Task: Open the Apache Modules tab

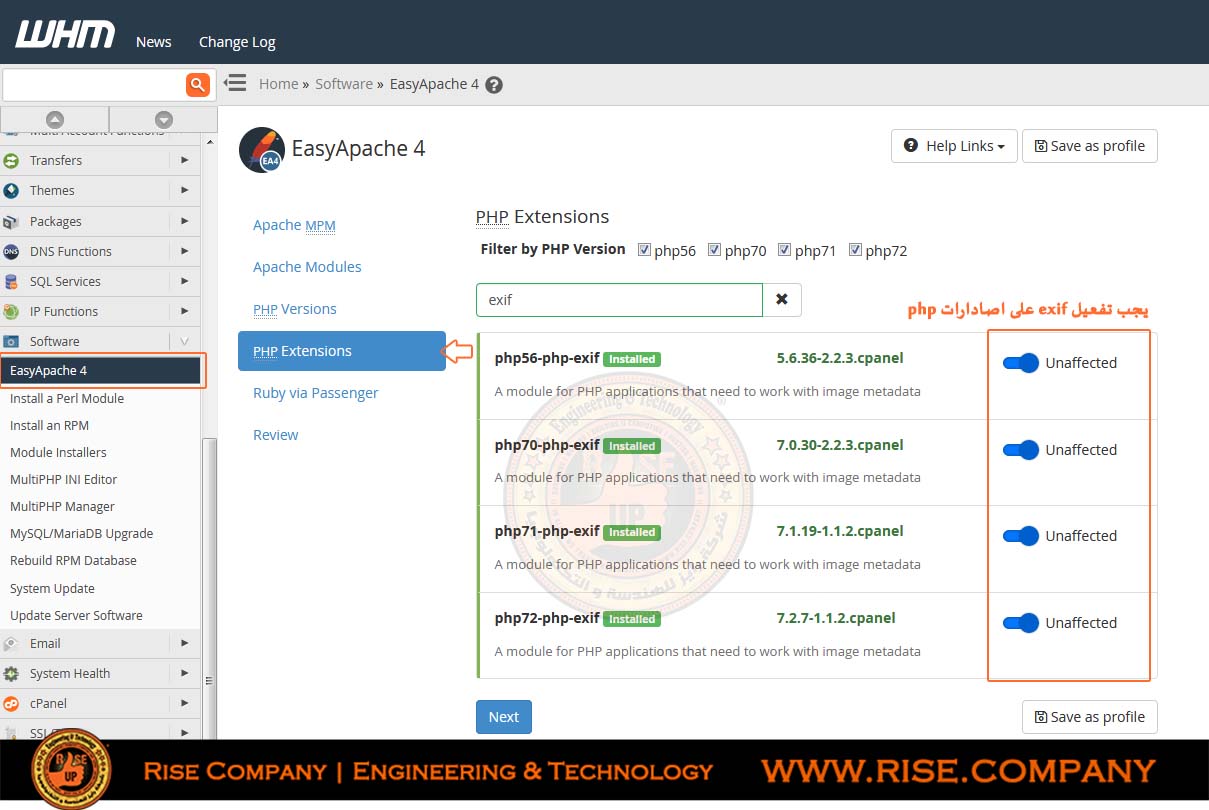Action: 307,267
